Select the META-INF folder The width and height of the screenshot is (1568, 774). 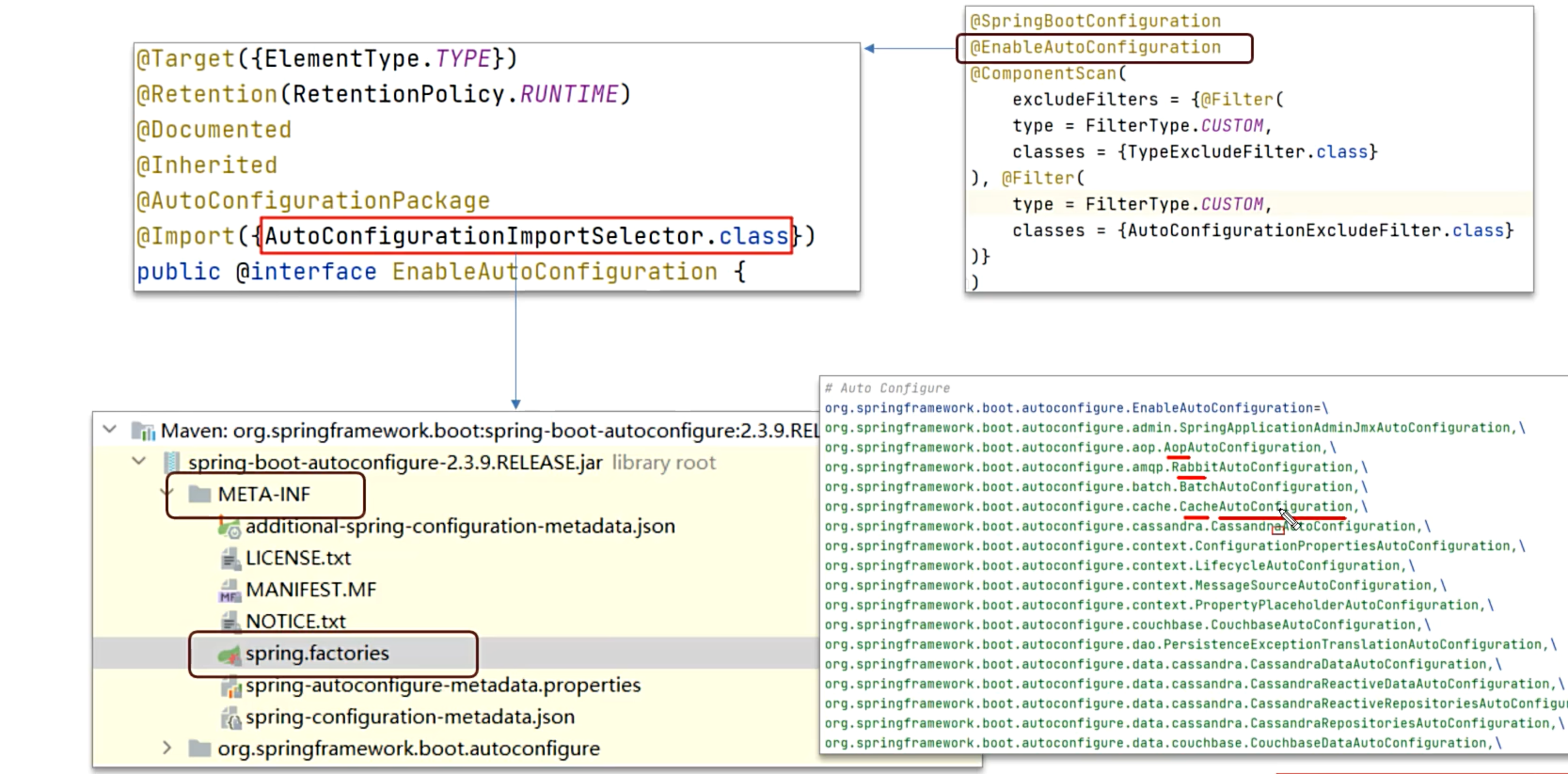click(x=263, y=494)
